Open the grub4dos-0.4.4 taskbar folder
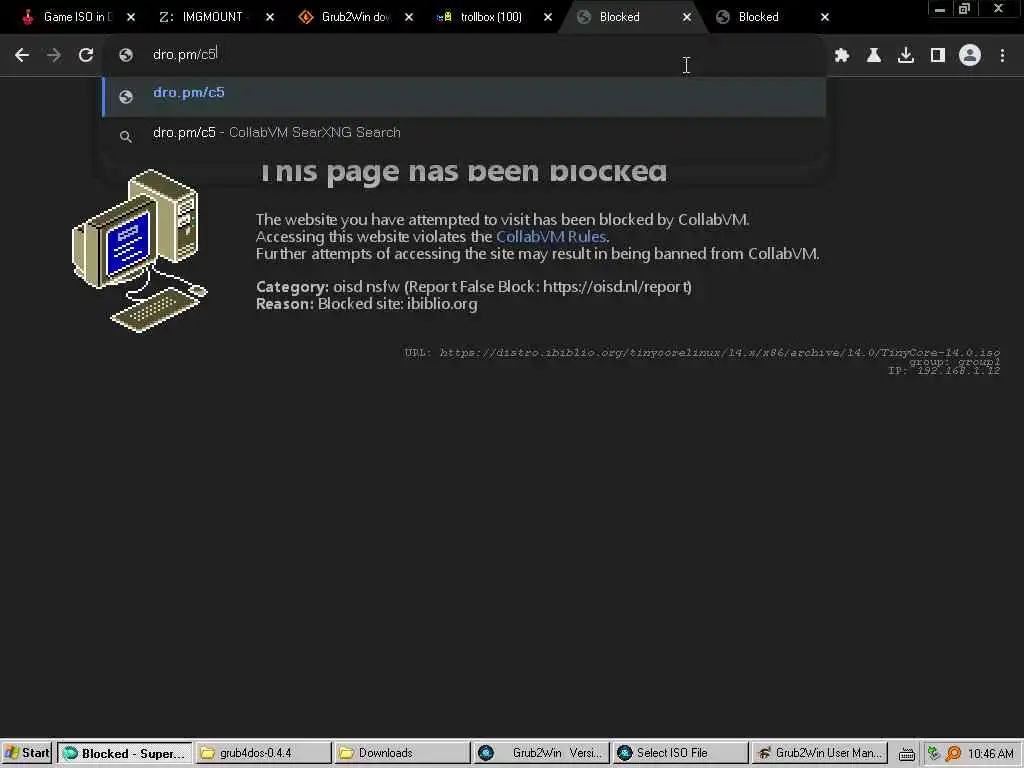Screen dimensions: 1024x768 [264, 753]
